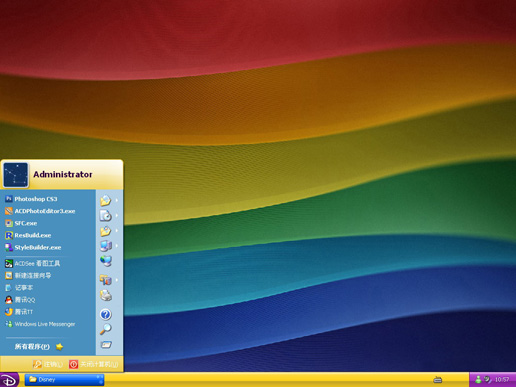Screen dimensions: 516x387
Task: Open the Help question mark icon
Action: [x=106, y=314]
